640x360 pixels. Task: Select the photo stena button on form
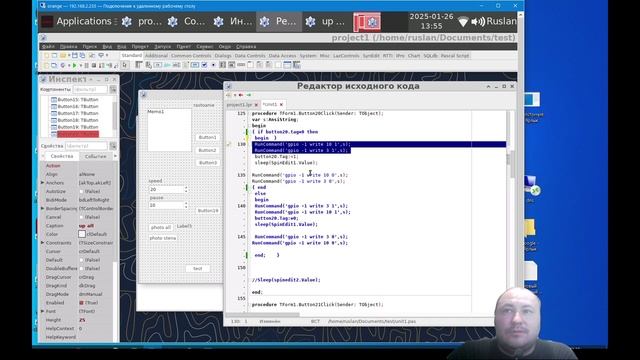click(x=163, y=238)
